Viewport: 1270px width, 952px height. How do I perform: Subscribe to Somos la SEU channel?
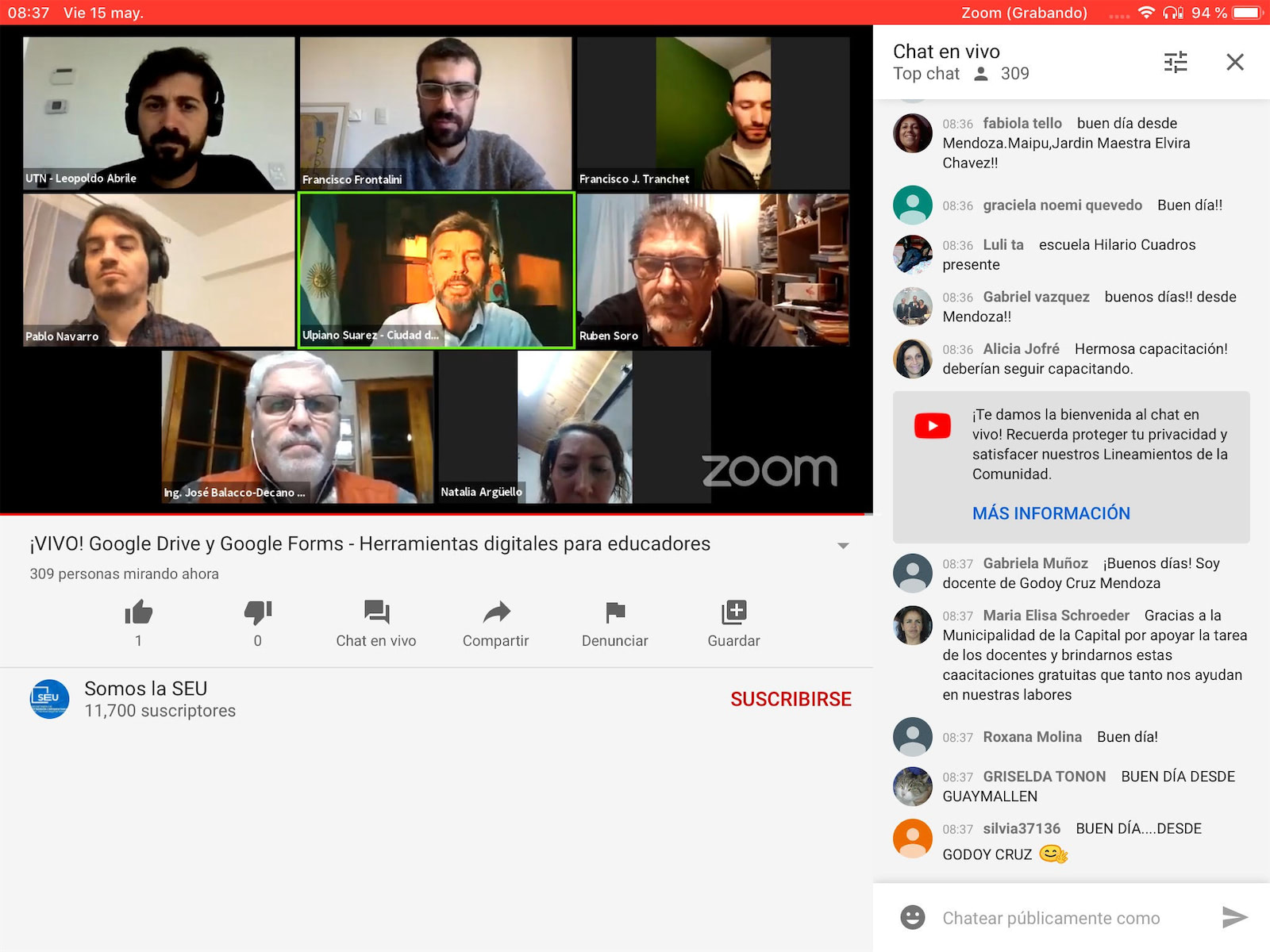(791, 699)
